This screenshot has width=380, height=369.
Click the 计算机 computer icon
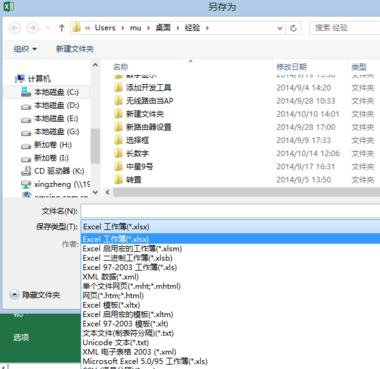coord(20,79)
